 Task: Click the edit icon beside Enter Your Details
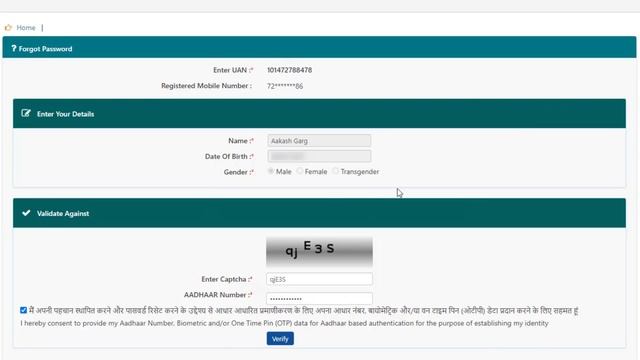pos(26,113)
